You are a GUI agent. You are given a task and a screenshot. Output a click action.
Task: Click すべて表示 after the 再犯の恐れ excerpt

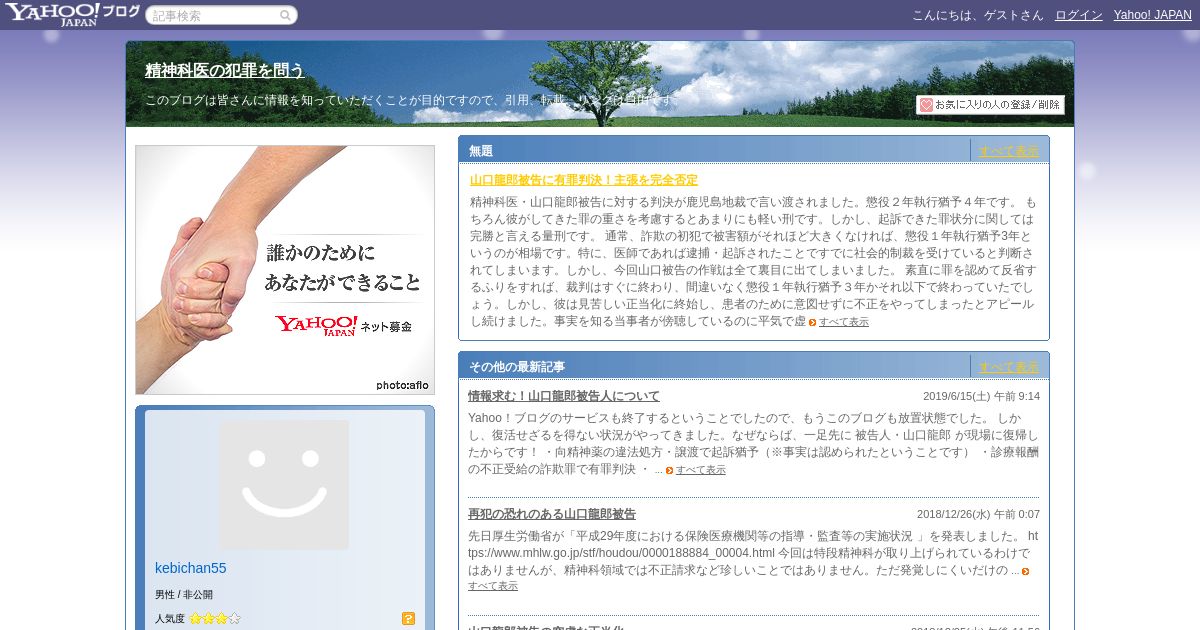493,586
